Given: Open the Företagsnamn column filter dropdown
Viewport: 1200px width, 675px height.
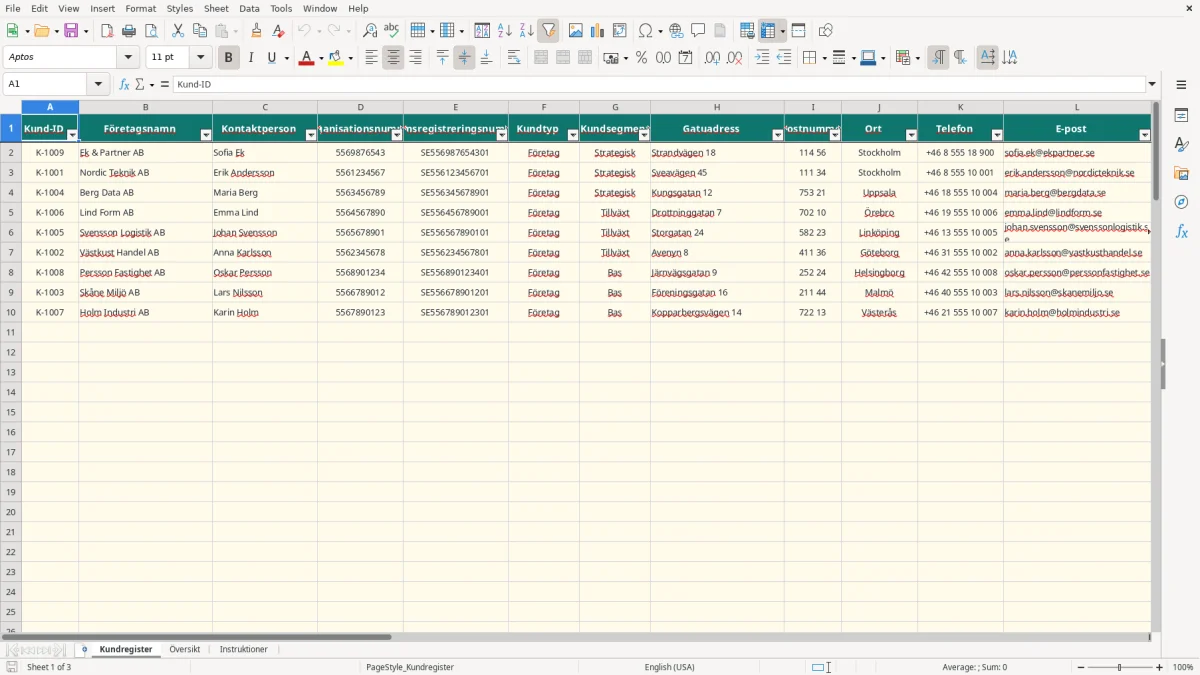Looking at the screenshot, I should (x=206, y=135).
